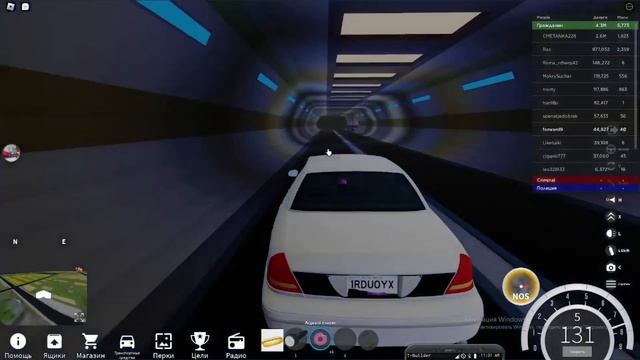Switch the camera view icon
Viewport: 640px width, 360px height.
click(x=611, y=267)
